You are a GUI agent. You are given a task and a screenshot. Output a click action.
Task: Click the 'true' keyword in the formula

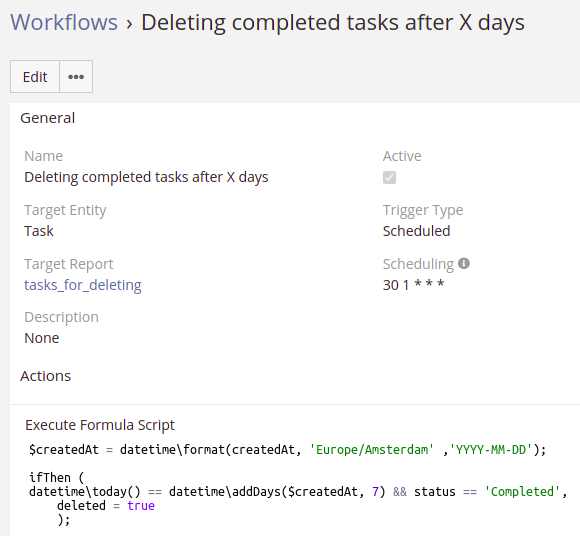[x=141, y=506]
